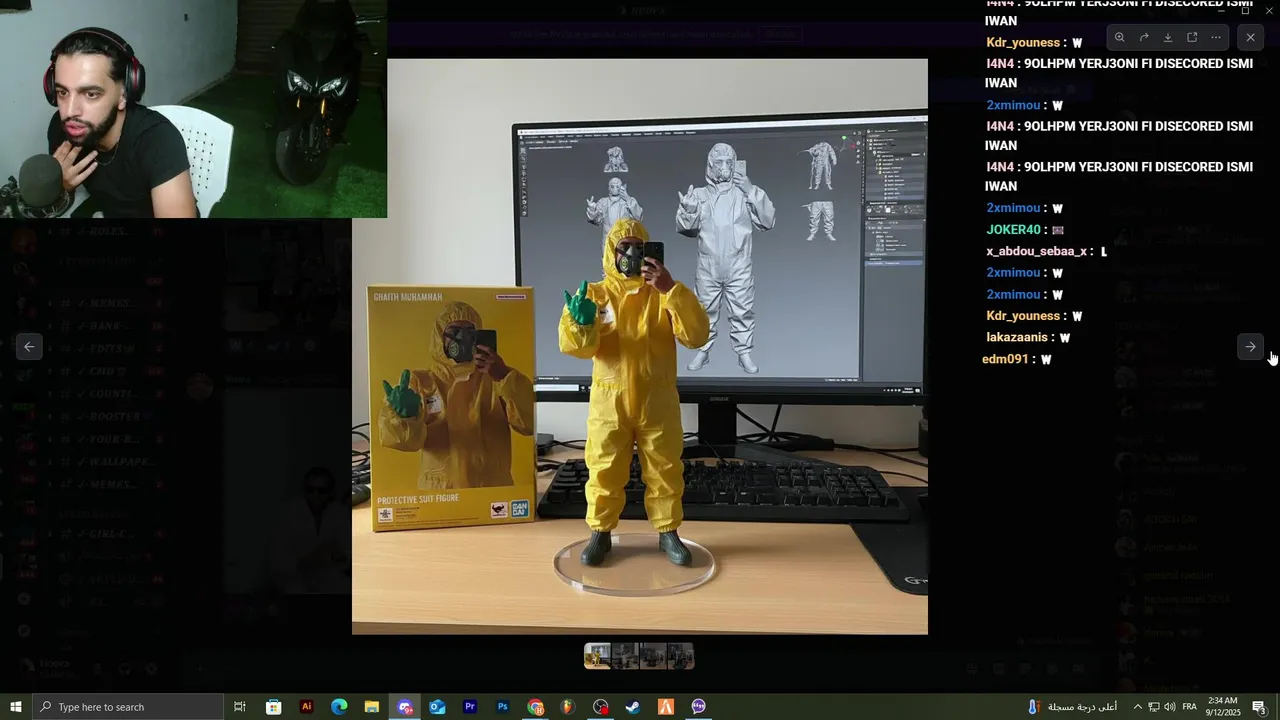
Task: Open the purple chat-bubble taskbar icon
Action: 698,707
